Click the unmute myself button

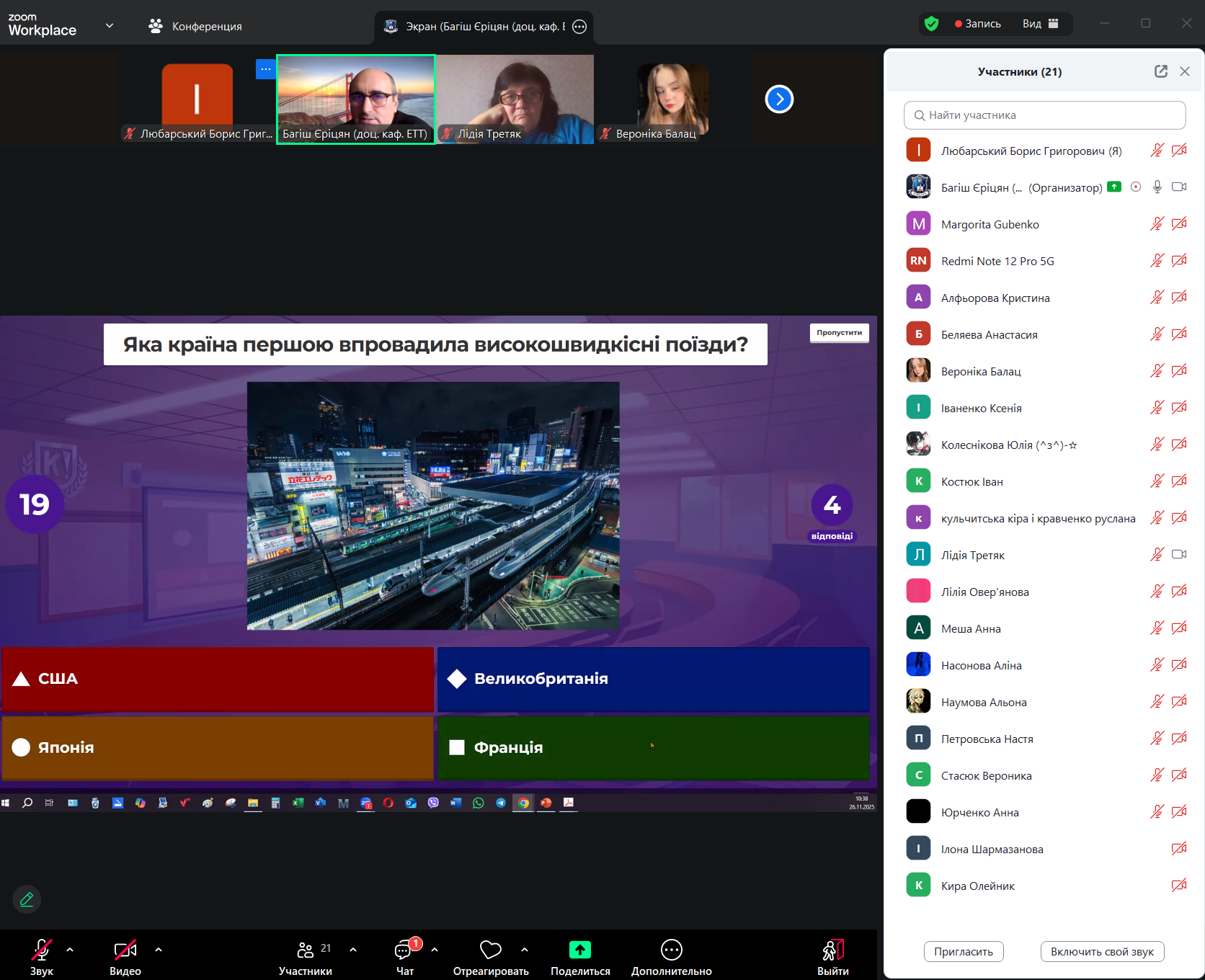coord(1101,952)
